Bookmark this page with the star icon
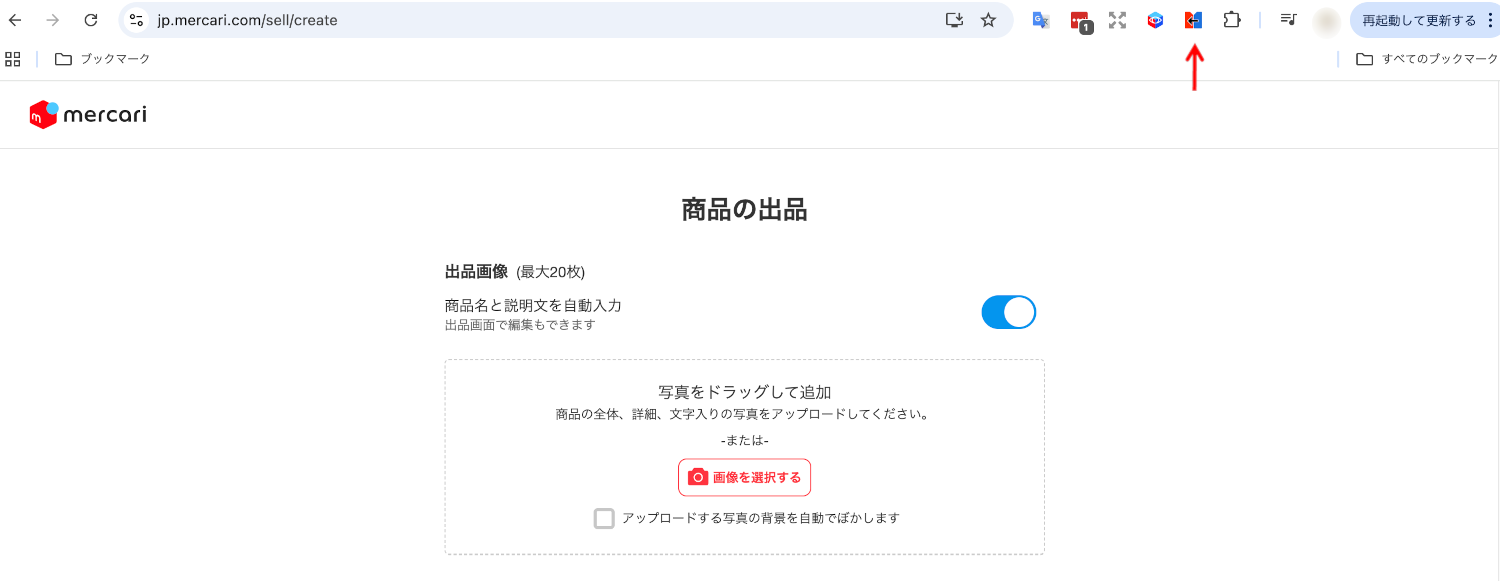This screenshot has width=1500, height=581. 988,20
